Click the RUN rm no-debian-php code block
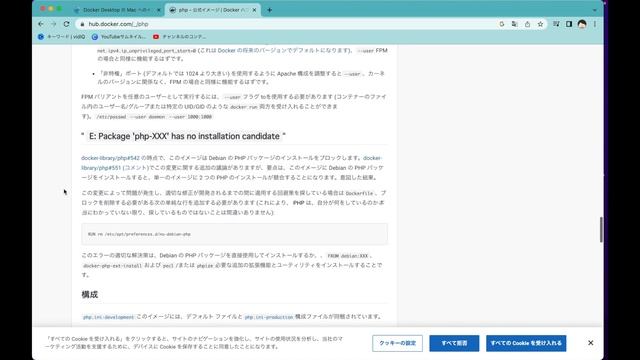This screenshot has width=640, height=360. click(x=234, y=234)
